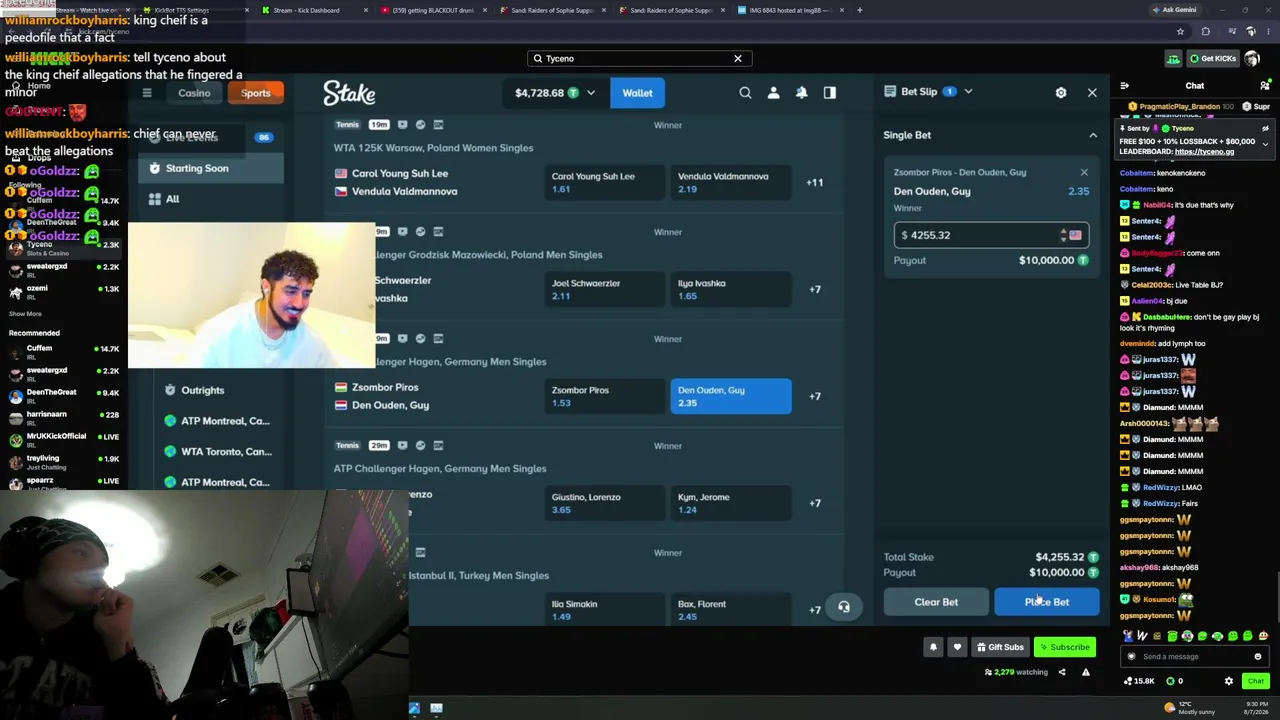This screenshot has width=1280, height=720.
Task: Open live stream icon for Hagen Piros match
Action: (402, 339)
